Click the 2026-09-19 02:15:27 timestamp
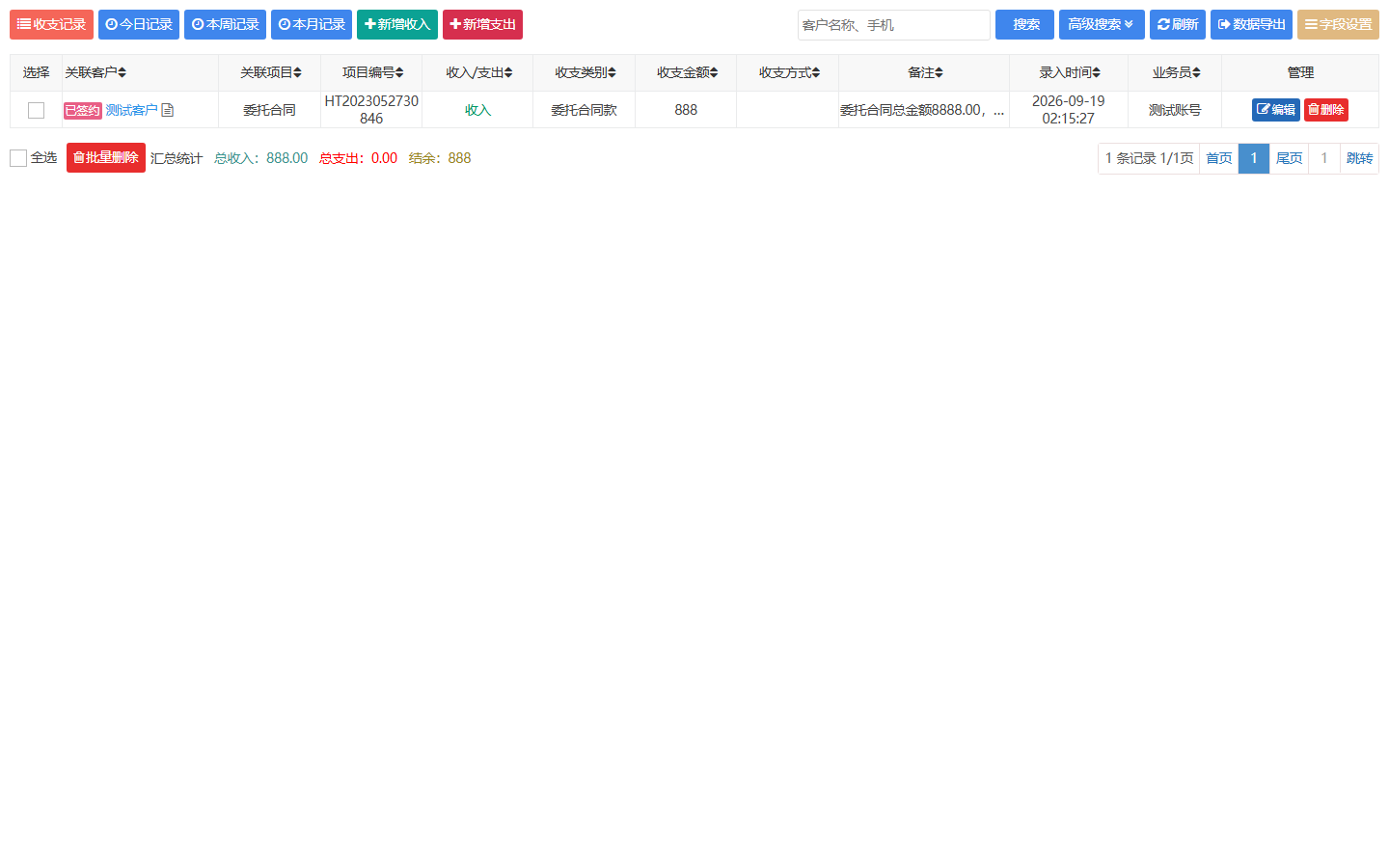The width and height of the screenshot is (1389, 868). coord(1068,110)
